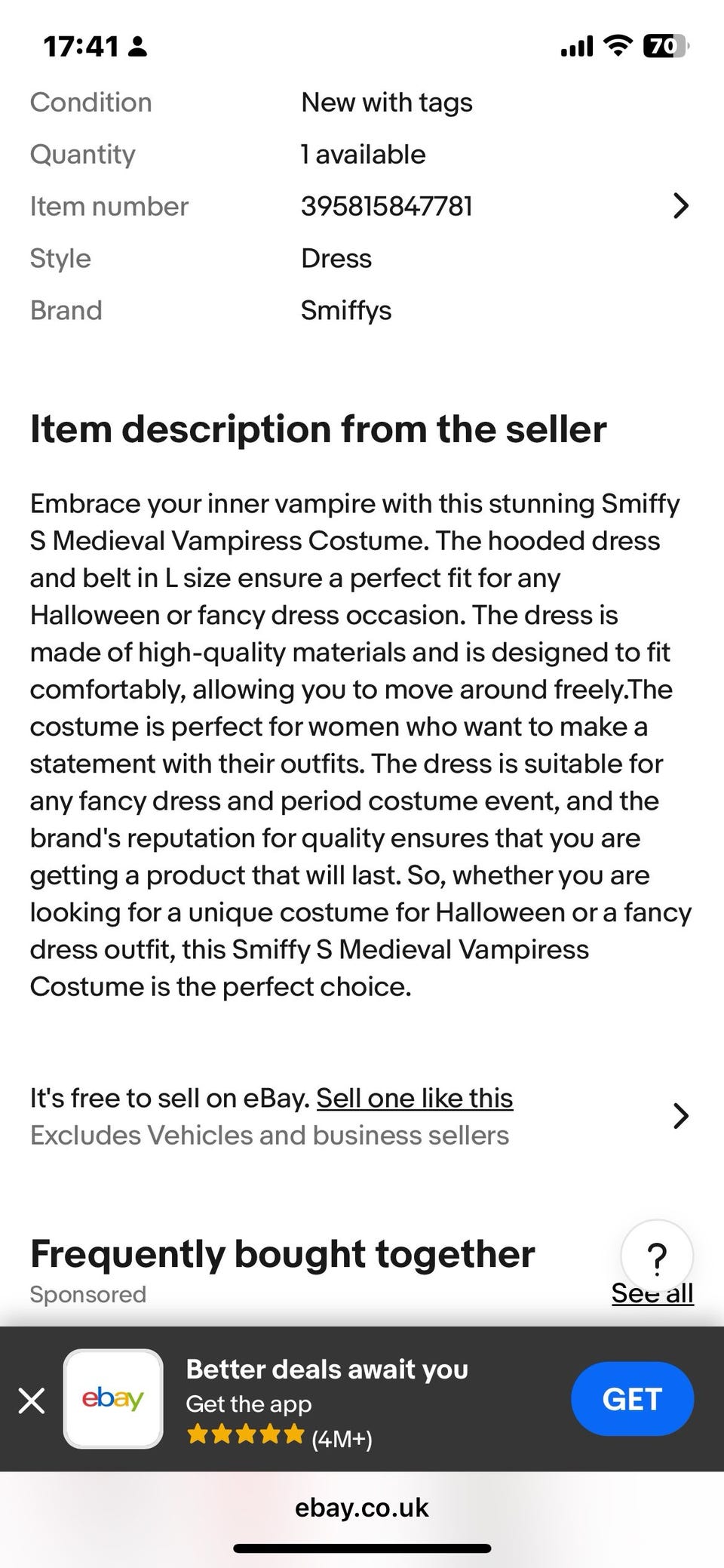Tap the battery indicator showing 70
Viewport: 724px width, 1568px height.
(665, 47)
